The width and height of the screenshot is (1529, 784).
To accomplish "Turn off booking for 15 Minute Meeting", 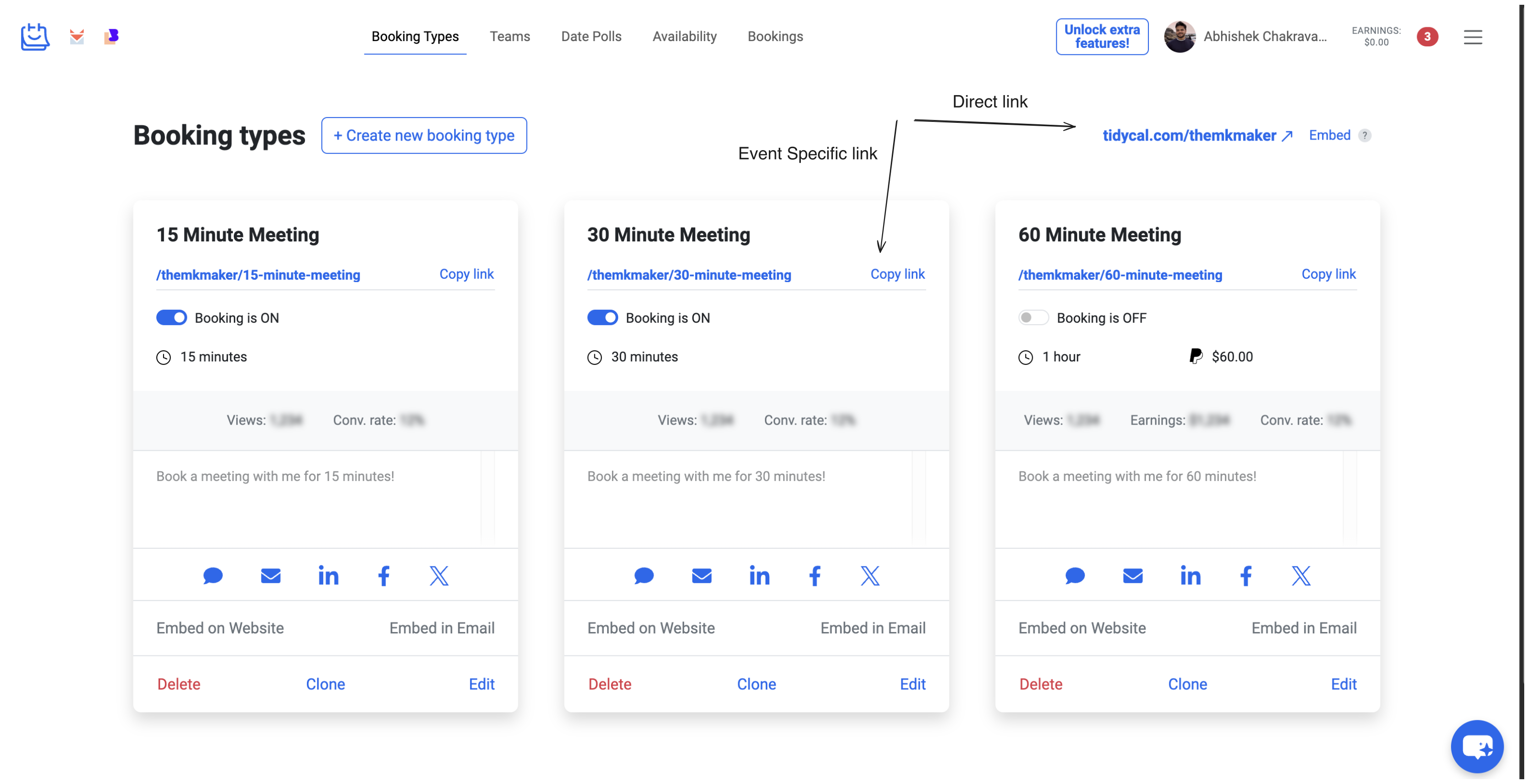I will point(172,317).
